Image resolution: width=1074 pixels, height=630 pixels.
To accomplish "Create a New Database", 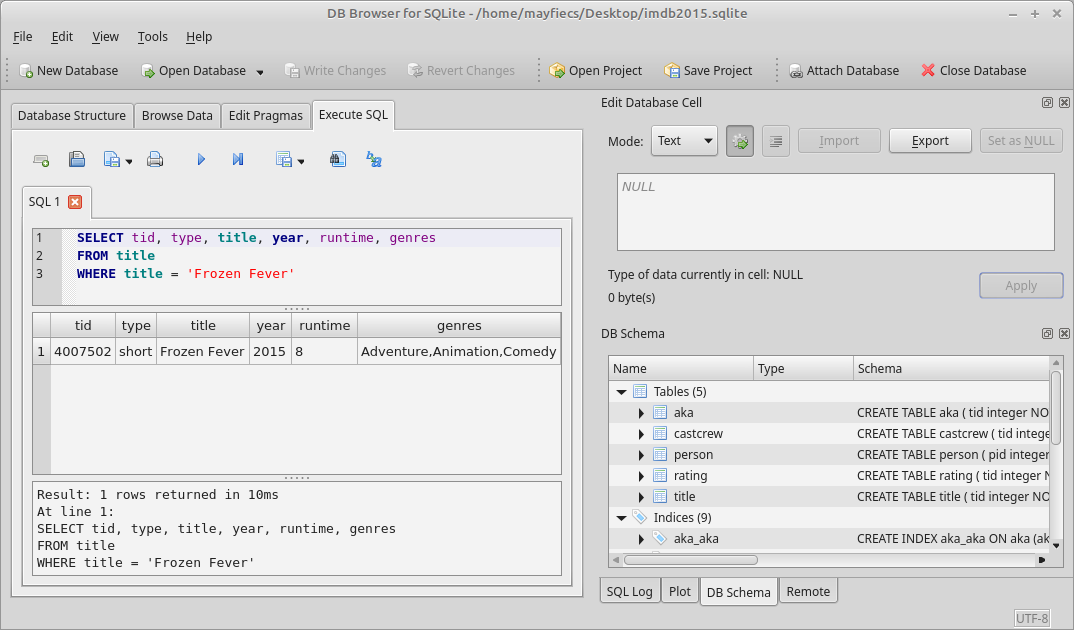I will click(x=62, y=71).
